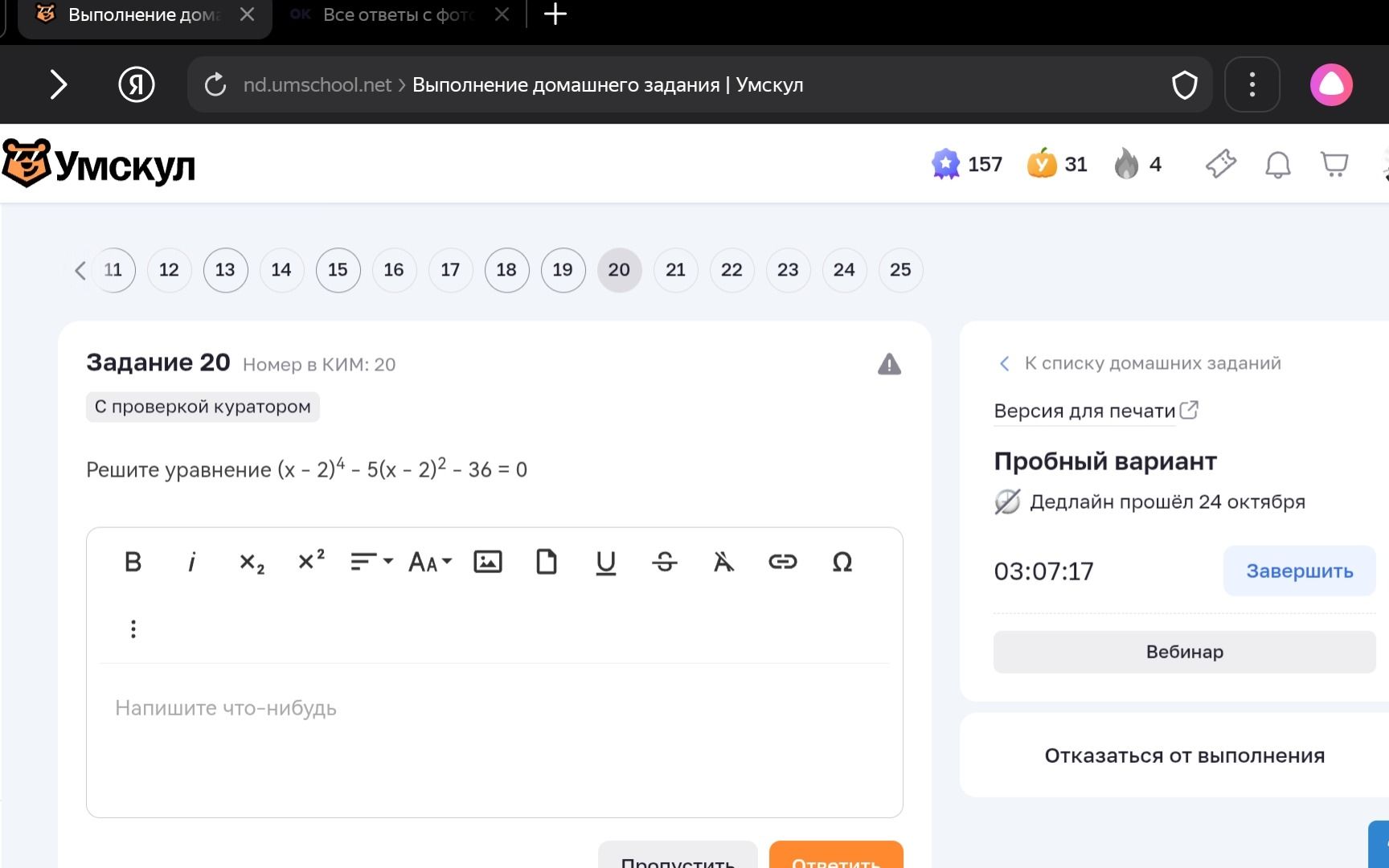Select current task 20

(619, 270)
